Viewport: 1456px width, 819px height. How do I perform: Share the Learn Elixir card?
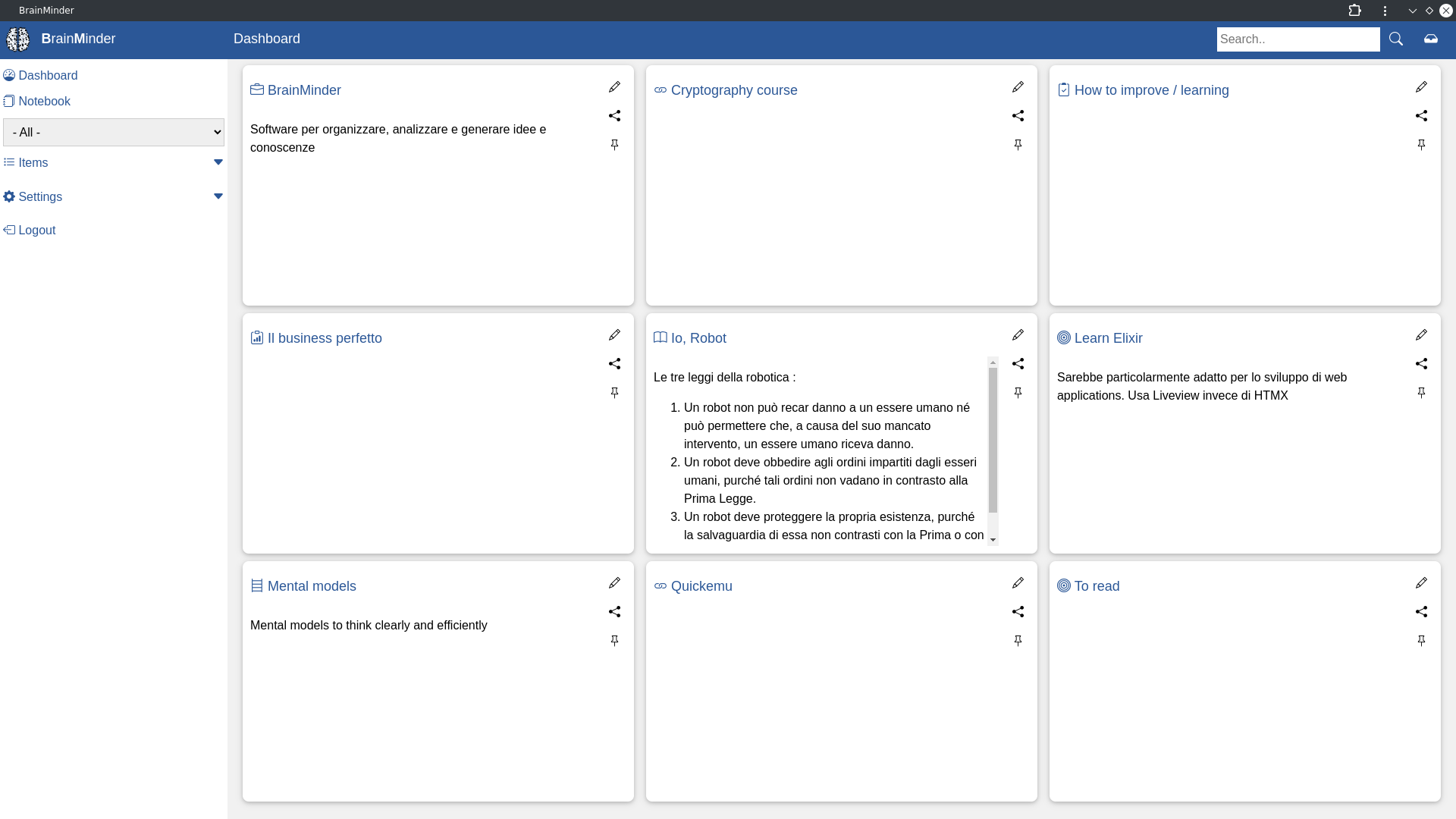pos(1421,364)
